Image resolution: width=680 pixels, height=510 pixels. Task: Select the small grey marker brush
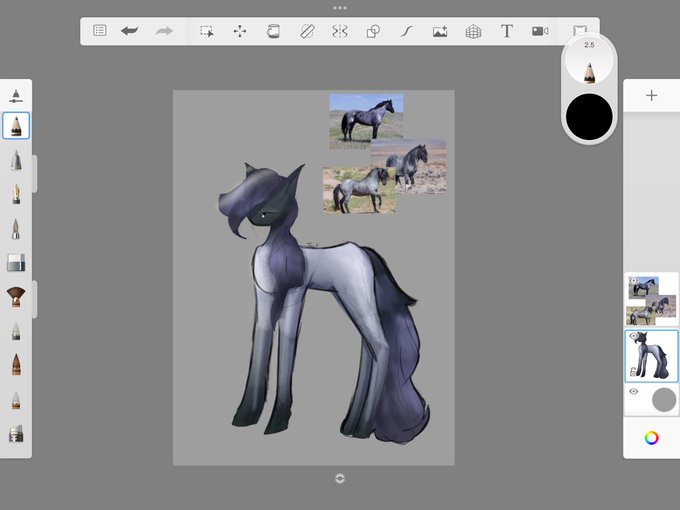pyautogui.click(x=16, y=331)
